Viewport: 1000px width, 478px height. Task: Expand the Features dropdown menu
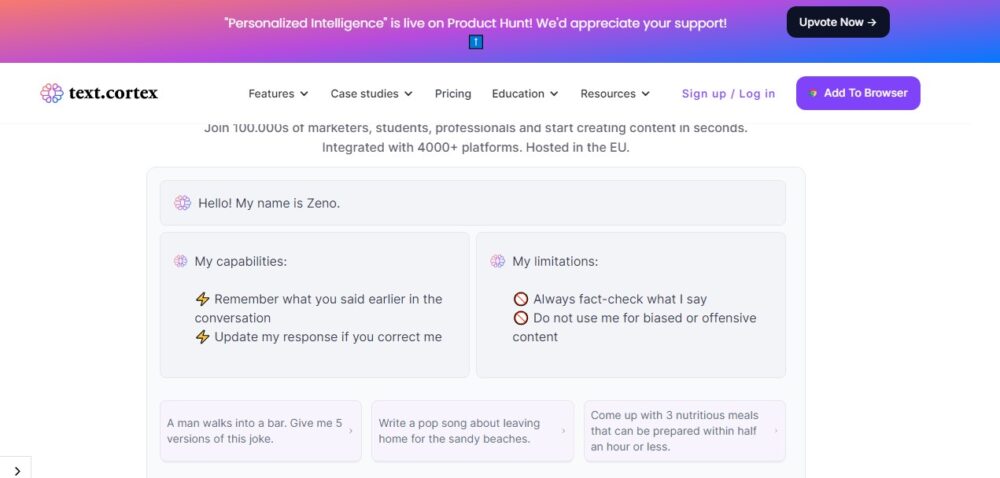pyautogui.click(x=278, y=94)
